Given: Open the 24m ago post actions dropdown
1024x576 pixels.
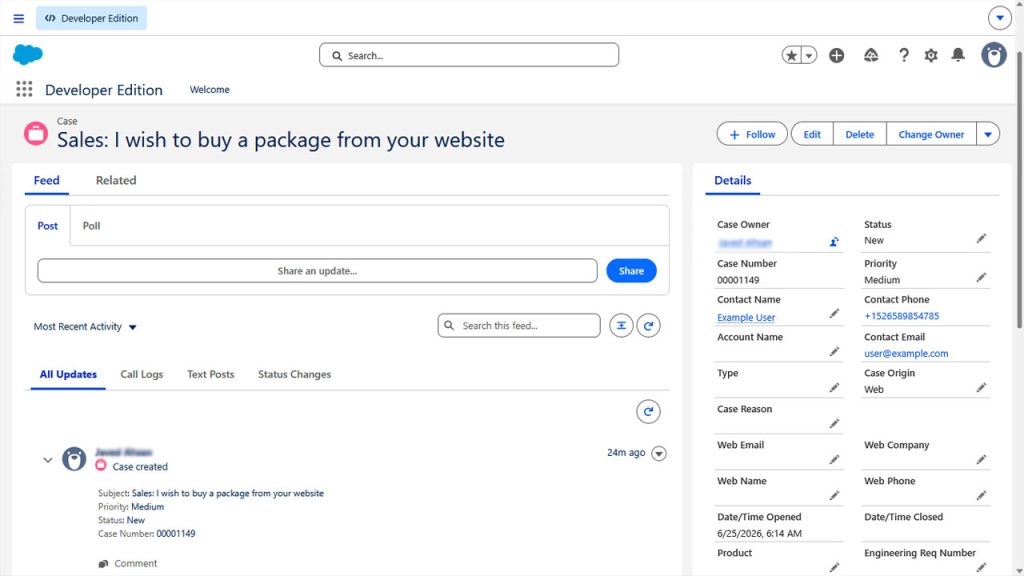Looking at the screenshot, I should [659, 453].
